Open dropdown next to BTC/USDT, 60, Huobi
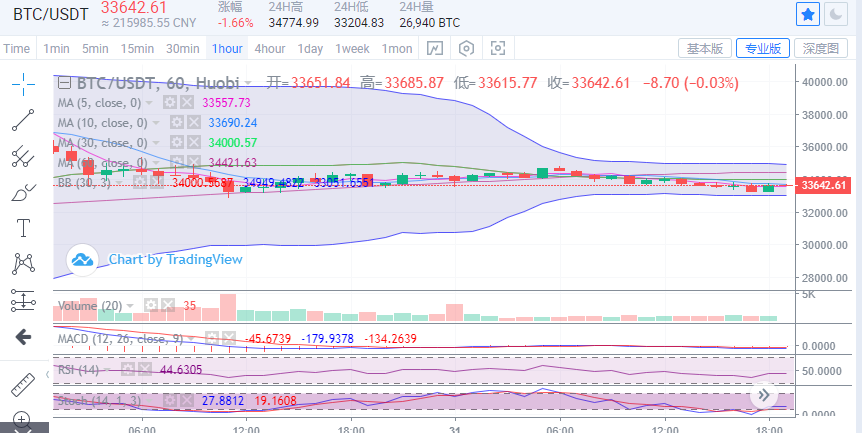This screenshot has height=433, width=862. (x=248, y=84)
